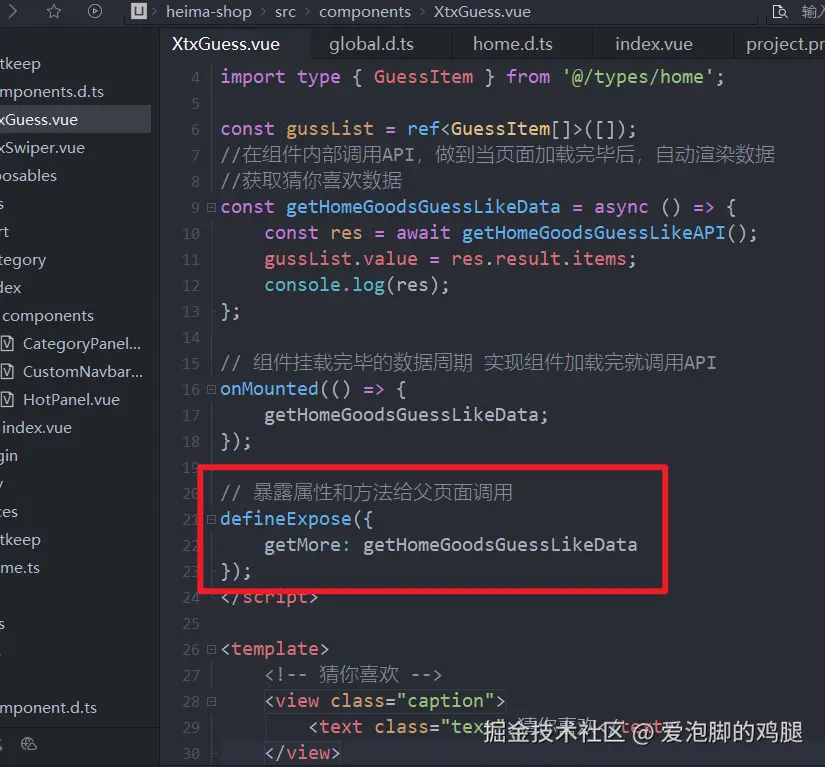Collapse the onMounted block at line 16
This screenshot has height=767, width=825.
point(211,389)
